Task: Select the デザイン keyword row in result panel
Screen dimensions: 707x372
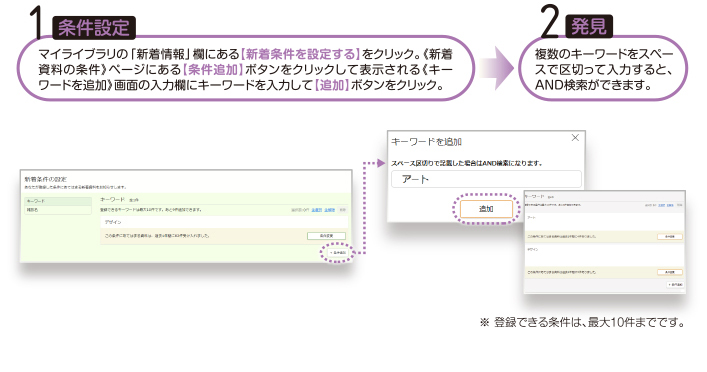Action: pos(604,257)
